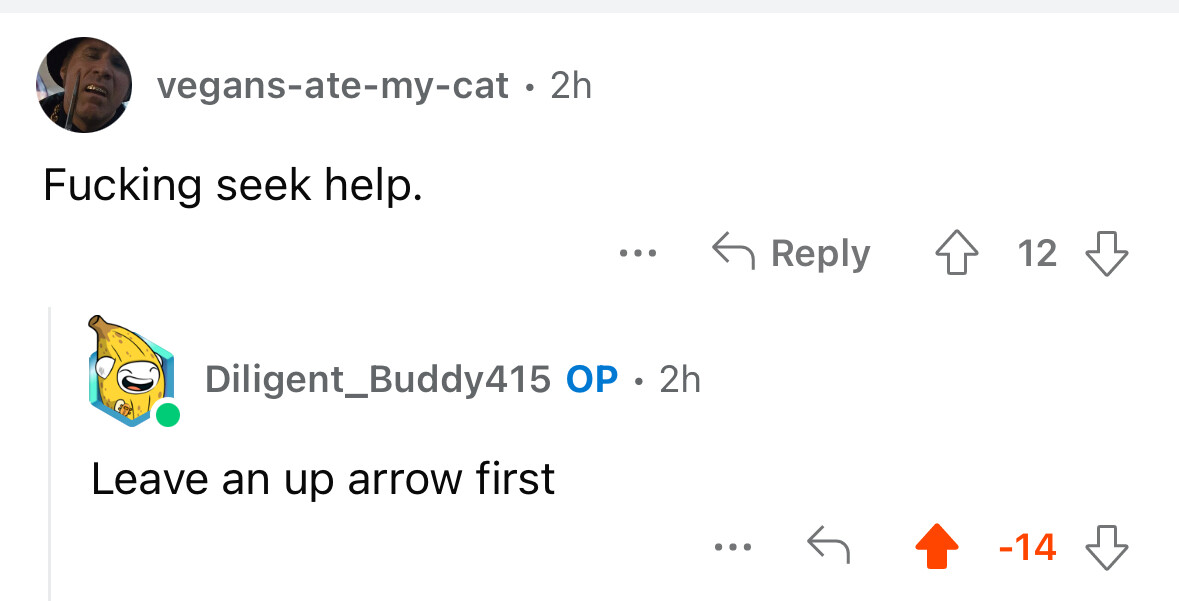Select the "Leave an up arrow first" comment text
Screen dimensions: 1179x601
[x=323, y=479]
